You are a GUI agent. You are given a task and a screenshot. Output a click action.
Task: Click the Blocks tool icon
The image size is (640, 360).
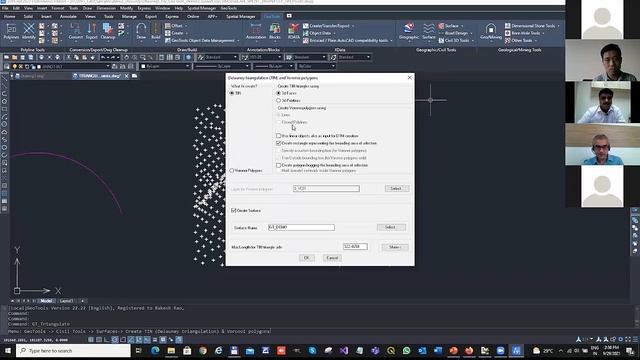click(x=275, y=31)
